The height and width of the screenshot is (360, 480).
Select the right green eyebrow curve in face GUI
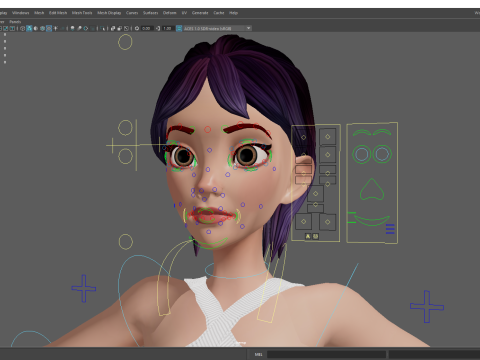(382, 132)
